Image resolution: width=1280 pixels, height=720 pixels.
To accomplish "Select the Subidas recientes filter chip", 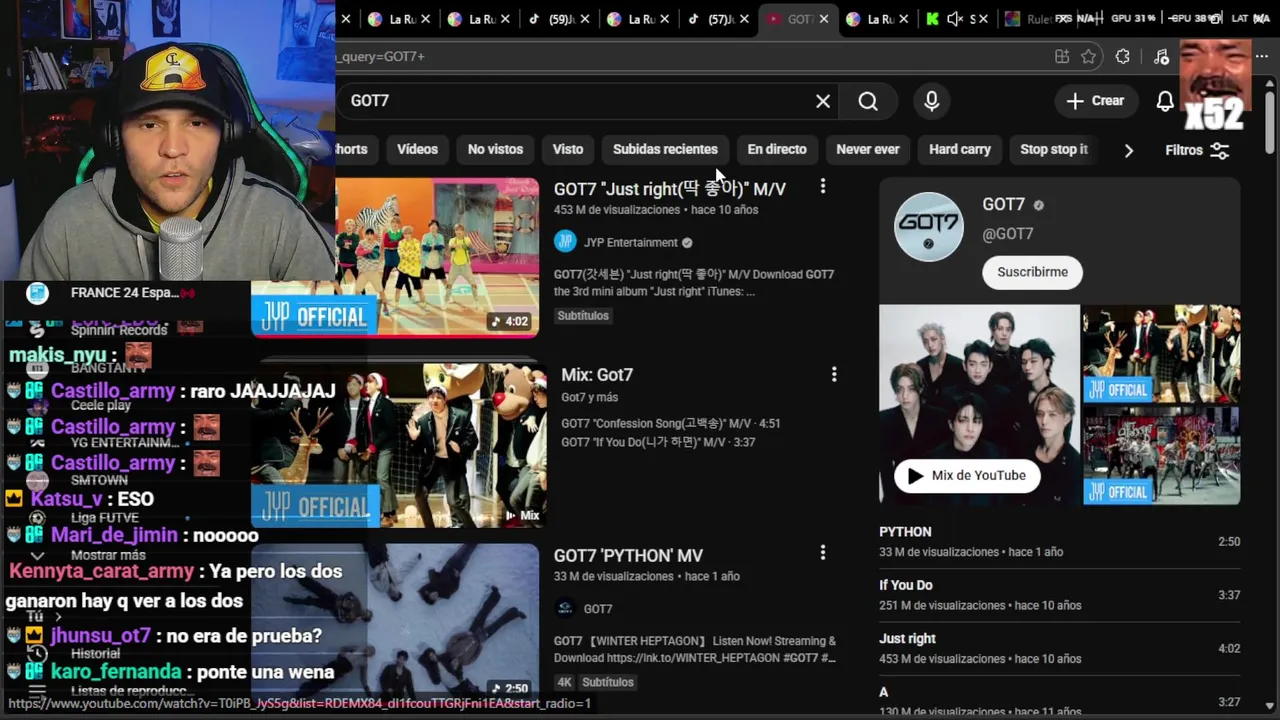I will (x=665, y=149).
